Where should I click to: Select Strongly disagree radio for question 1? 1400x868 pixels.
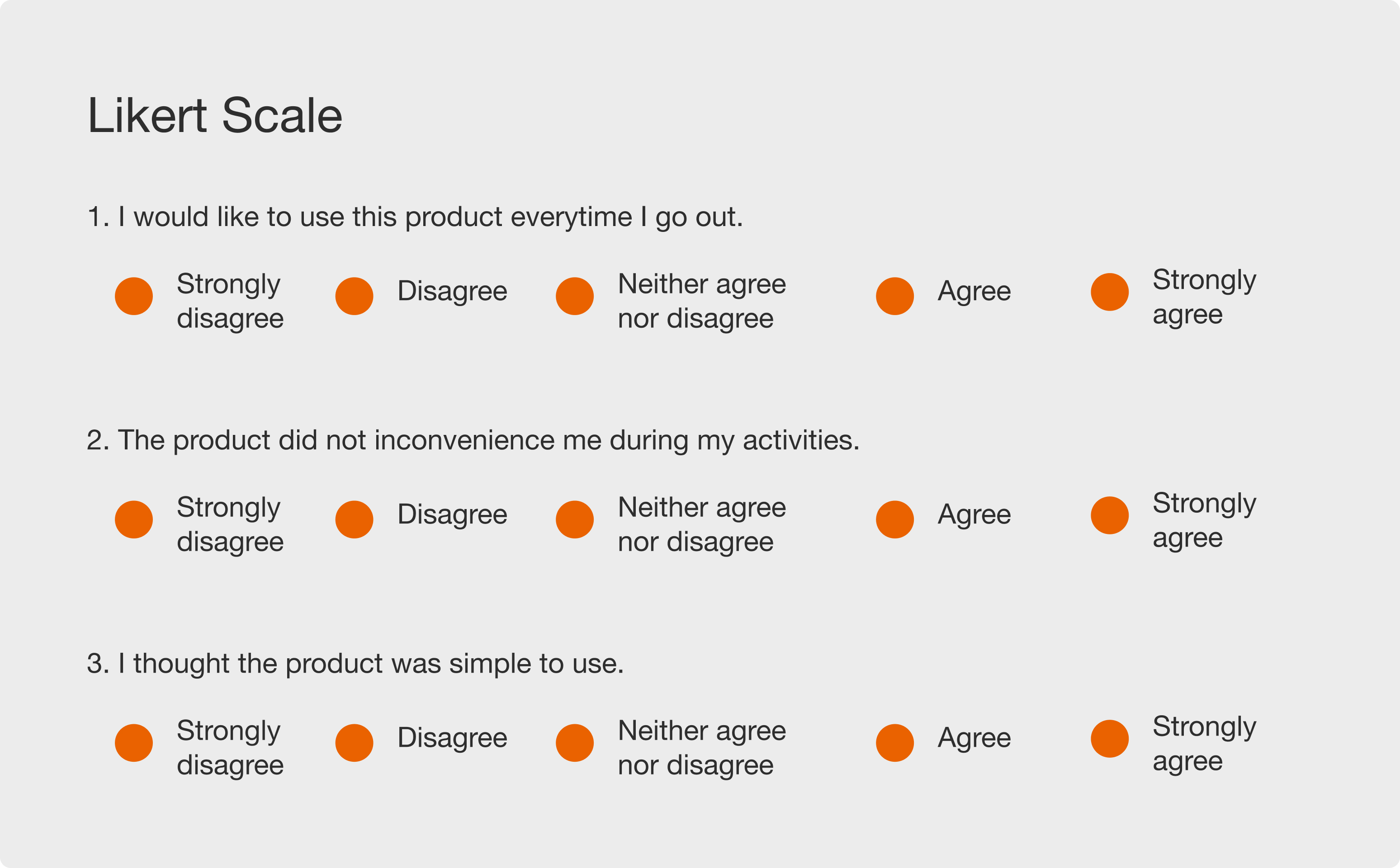pyautogui.click(x=134, y=296)
